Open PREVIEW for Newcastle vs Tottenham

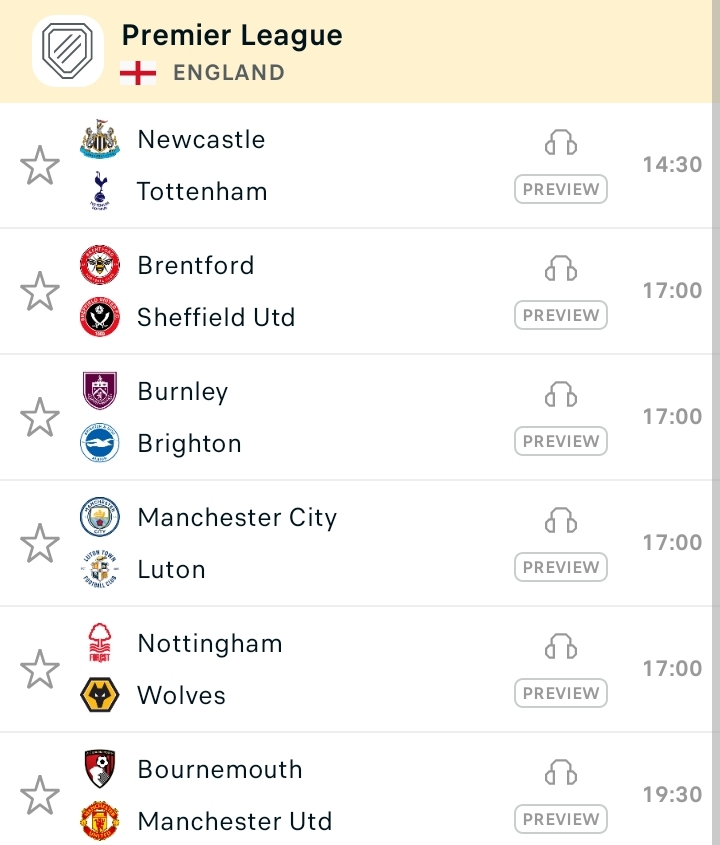pyautogui.click(x=561, y=189)
